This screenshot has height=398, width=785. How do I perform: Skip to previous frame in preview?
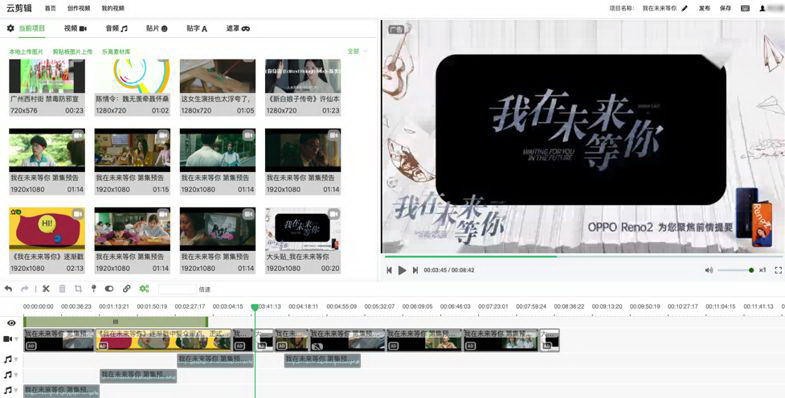(x=389, y=270)
